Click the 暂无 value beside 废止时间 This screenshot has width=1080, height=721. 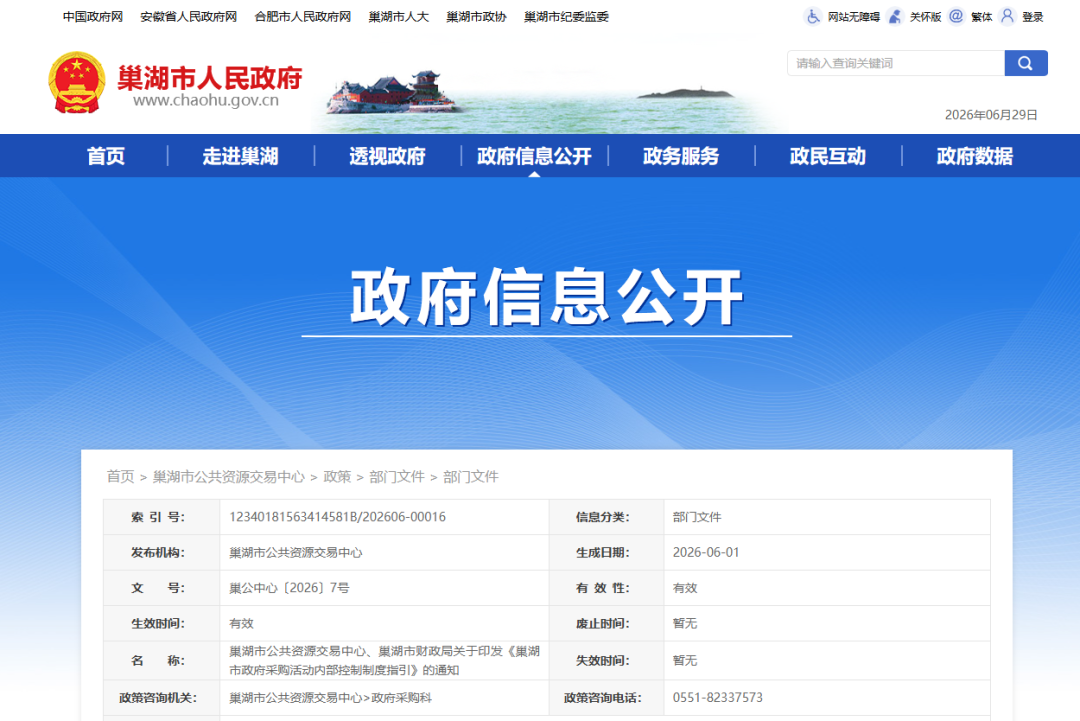coord(685,624)
